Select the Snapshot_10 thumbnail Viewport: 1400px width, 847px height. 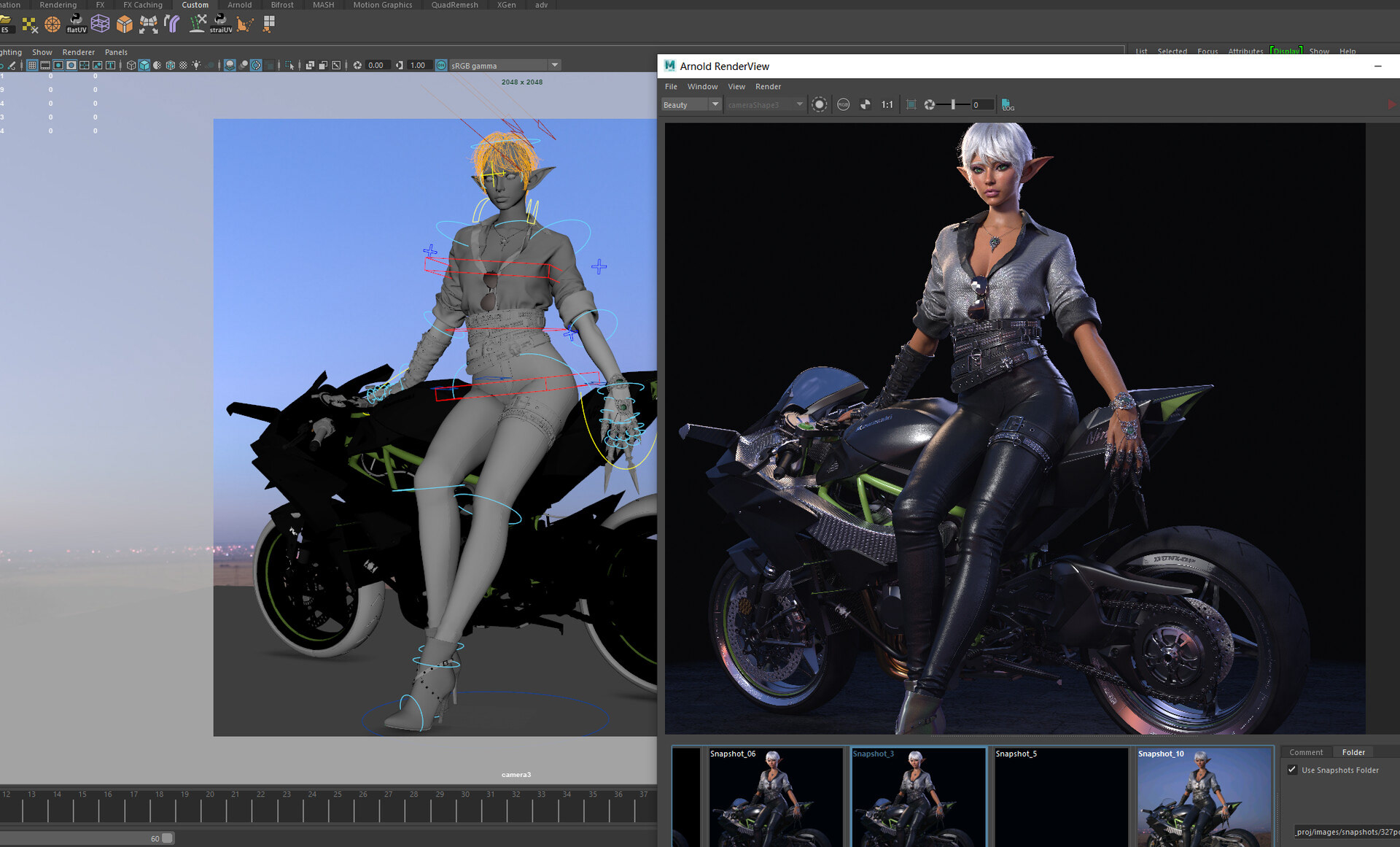(x=1205, y=799)
